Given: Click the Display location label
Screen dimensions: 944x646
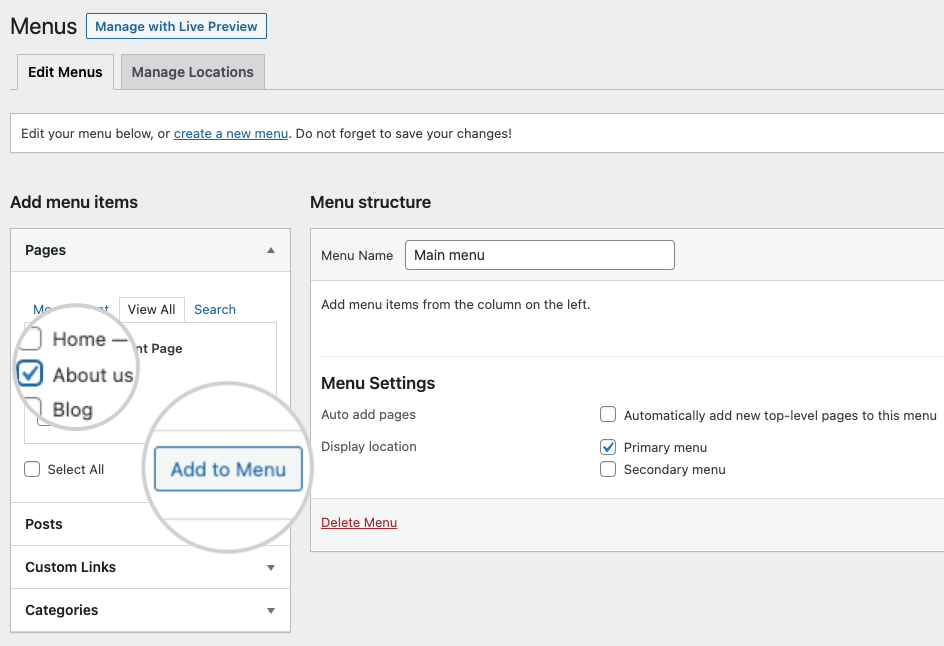Looking at the screenshot, I should (x=368, y=447).
